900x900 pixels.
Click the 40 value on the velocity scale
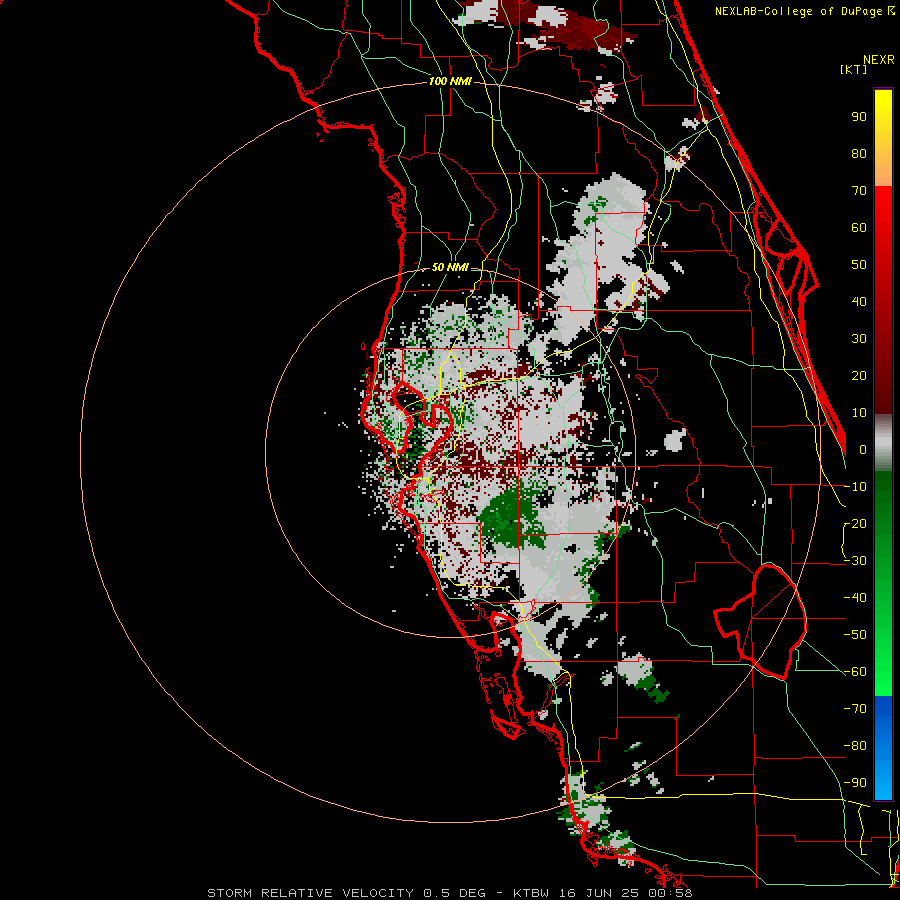coord(859,302)
